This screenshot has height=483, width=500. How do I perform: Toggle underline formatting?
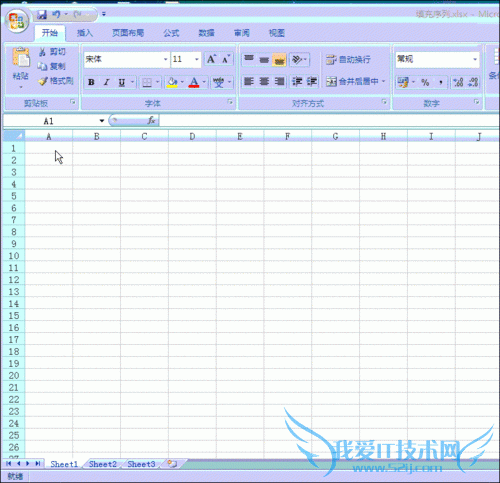[x=122, y=82]
